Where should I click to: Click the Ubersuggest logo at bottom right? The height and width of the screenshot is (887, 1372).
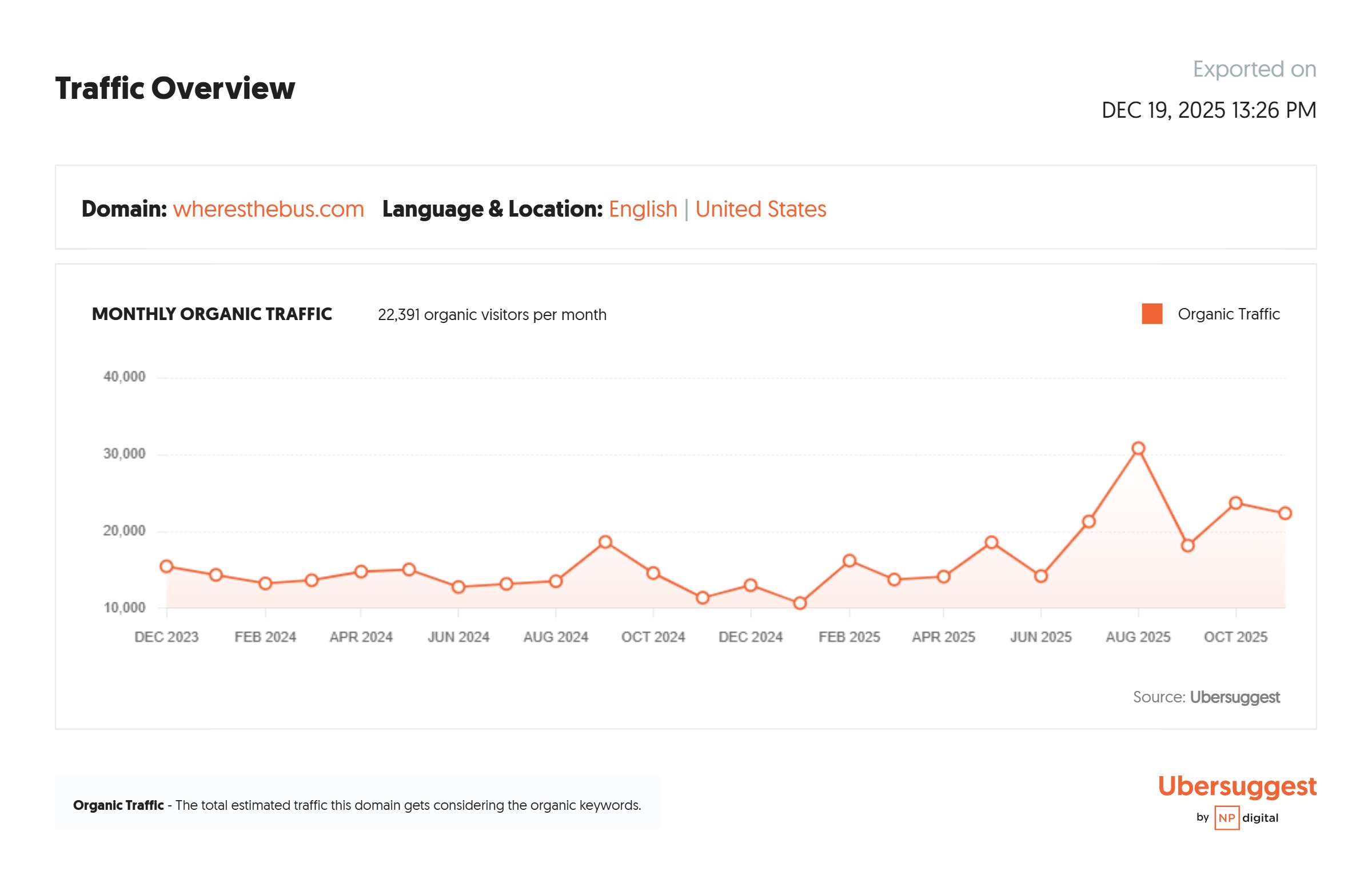pyautogui.click(x=1236, y=786)
